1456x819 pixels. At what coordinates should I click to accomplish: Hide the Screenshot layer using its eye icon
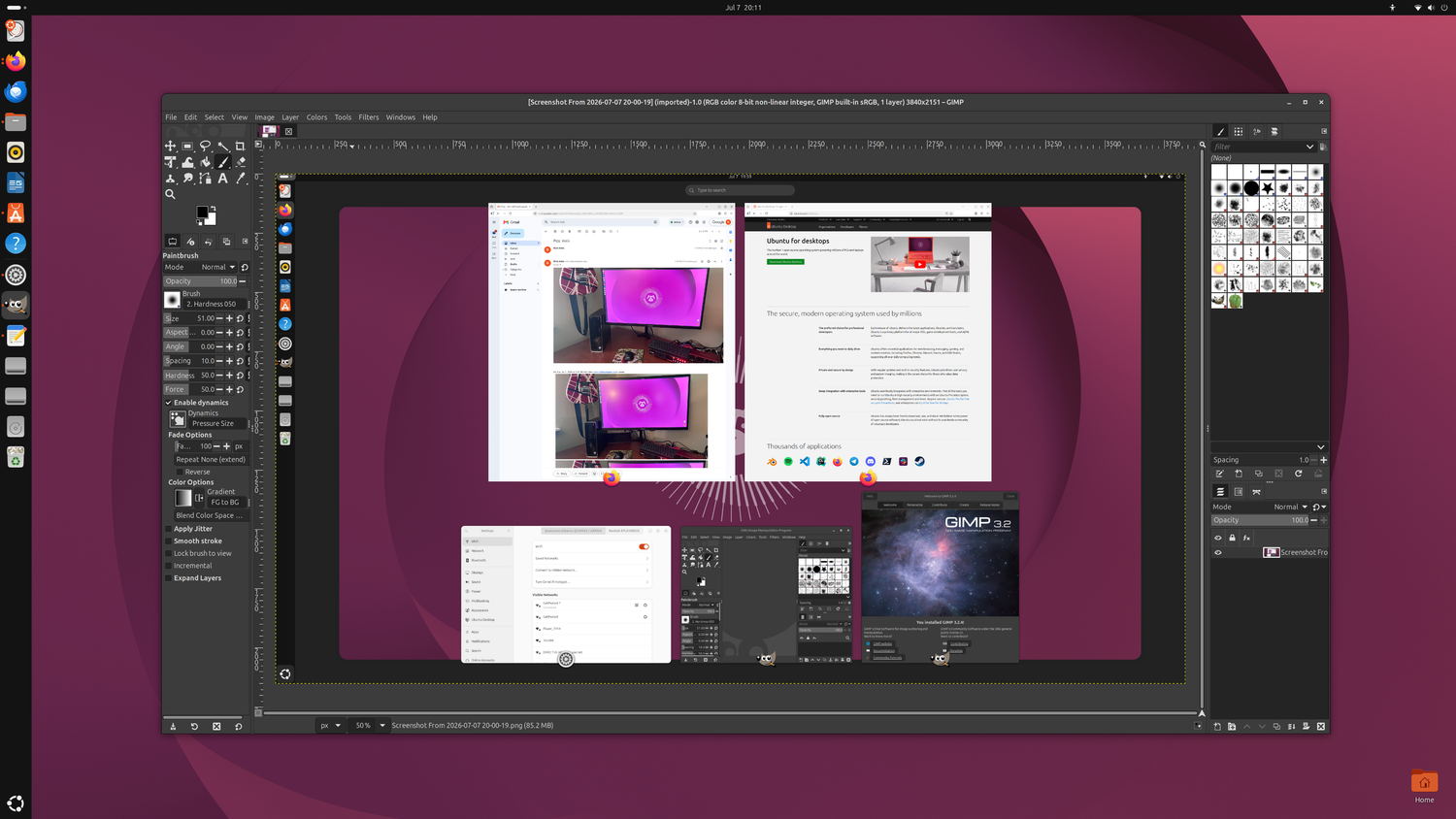pyautogui.click(x=1218, y=553)
